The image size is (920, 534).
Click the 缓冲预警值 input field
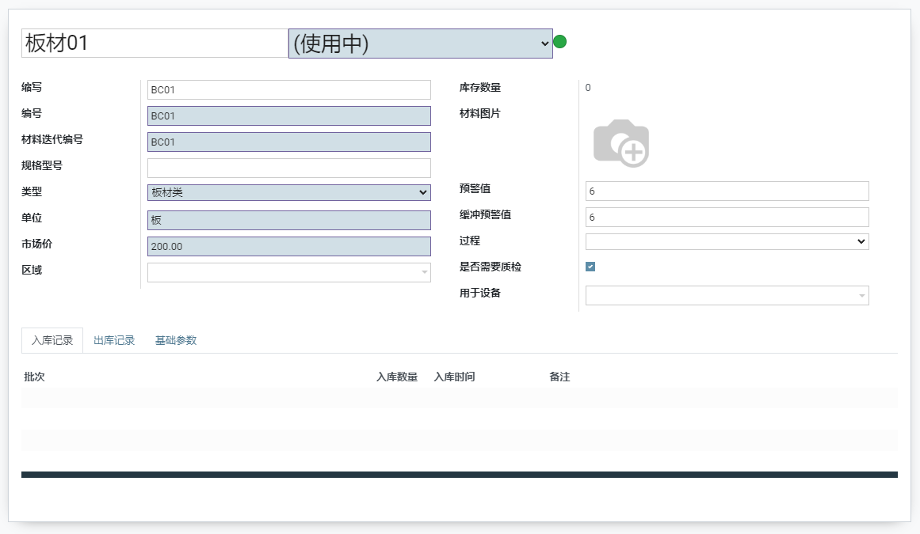coord(726,217)
